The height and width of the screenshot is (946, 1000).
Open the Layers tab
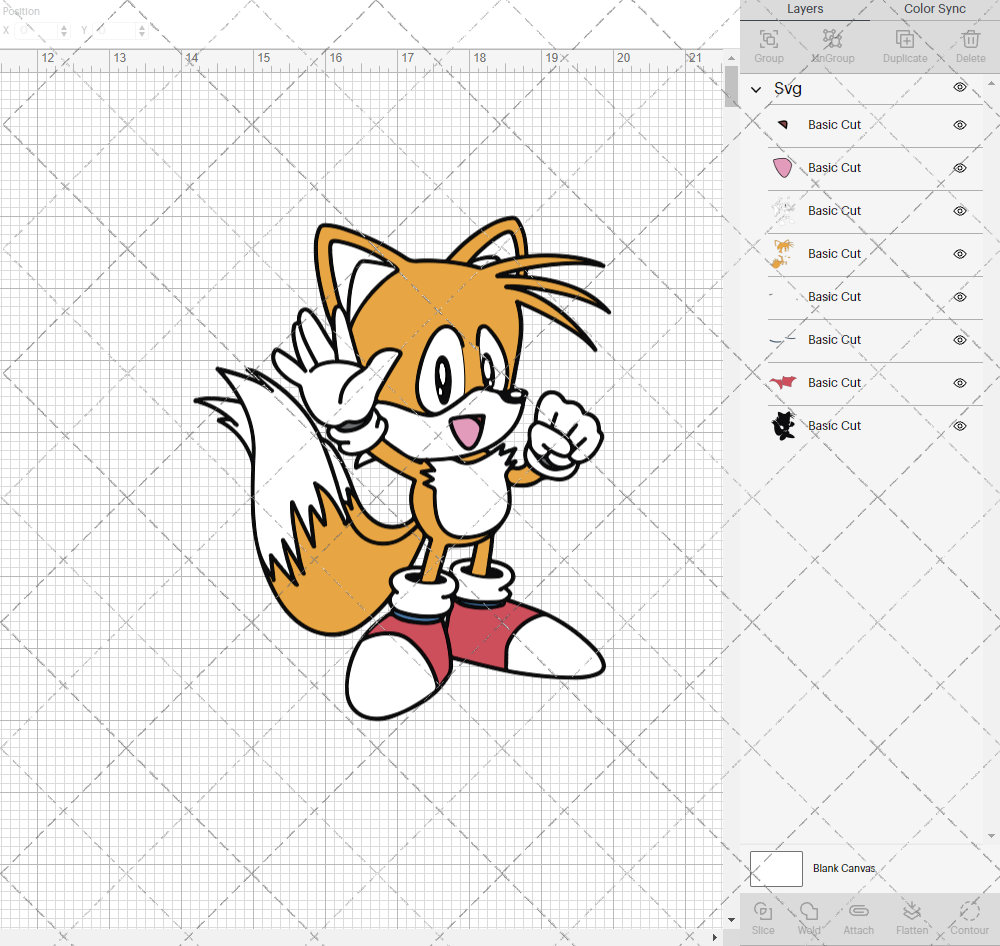click(x=804, y=9)
